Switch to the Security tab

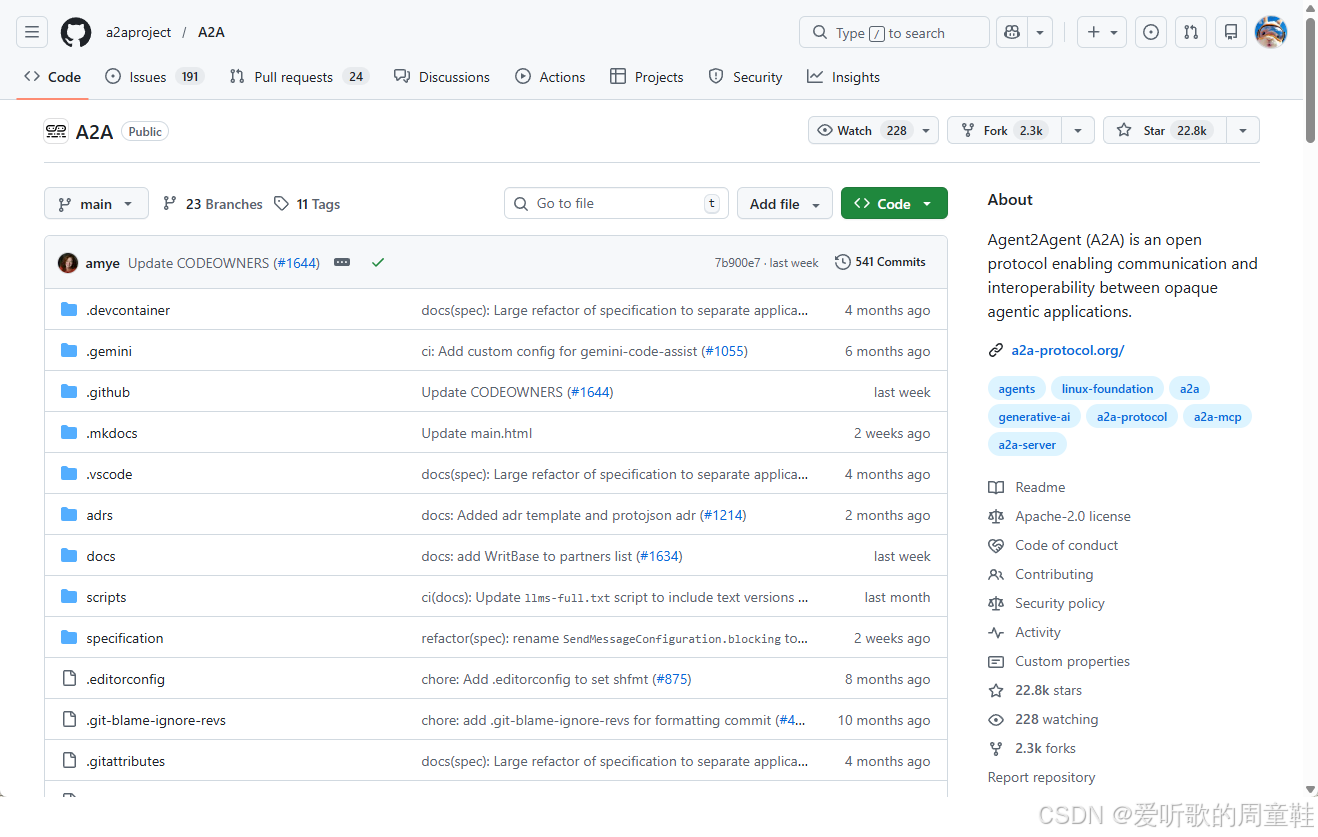tap(745, 77)
